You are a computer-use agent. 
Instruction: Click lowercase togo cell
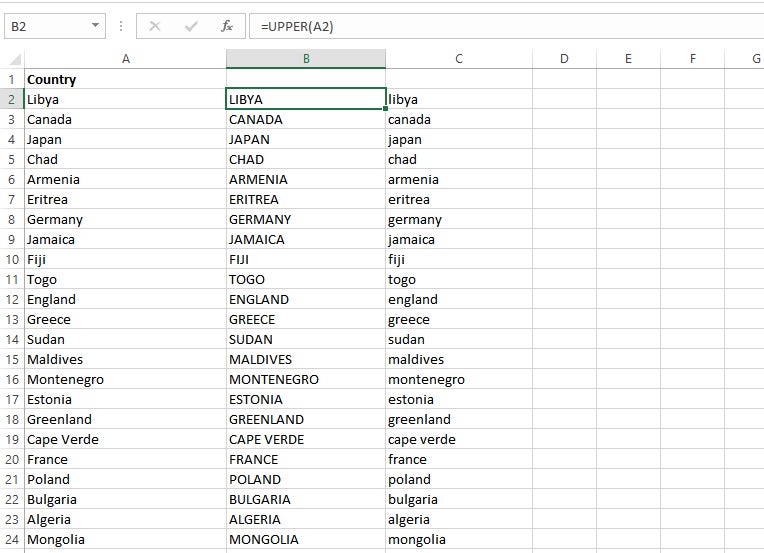click(459, 279)
